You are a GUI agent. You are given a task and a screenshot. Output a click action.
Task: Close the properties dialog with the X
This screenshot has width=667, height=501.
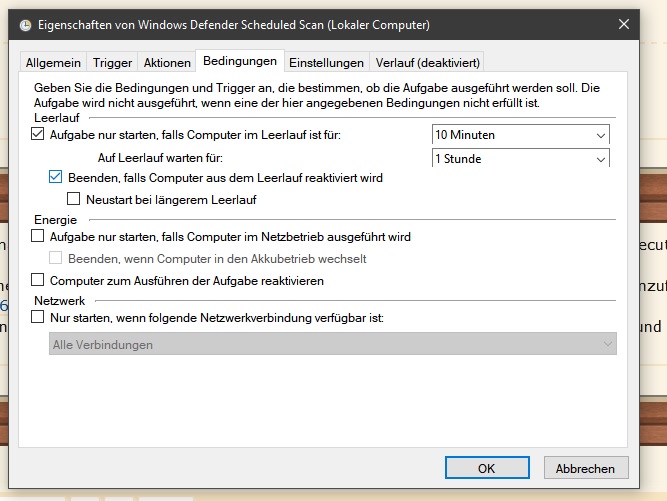pyautogui.click(x=624, y=23)
